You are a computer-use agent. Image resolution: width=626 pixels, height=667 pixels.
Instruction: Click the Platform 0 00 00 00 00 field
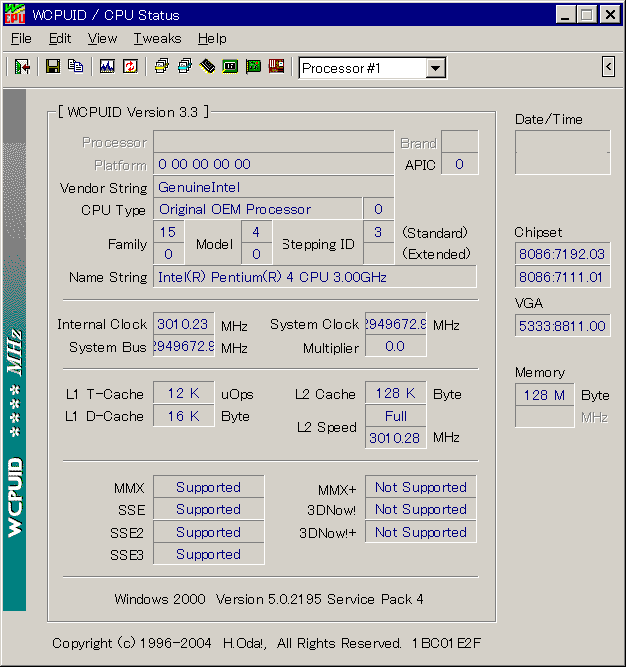tap(273, 164)
